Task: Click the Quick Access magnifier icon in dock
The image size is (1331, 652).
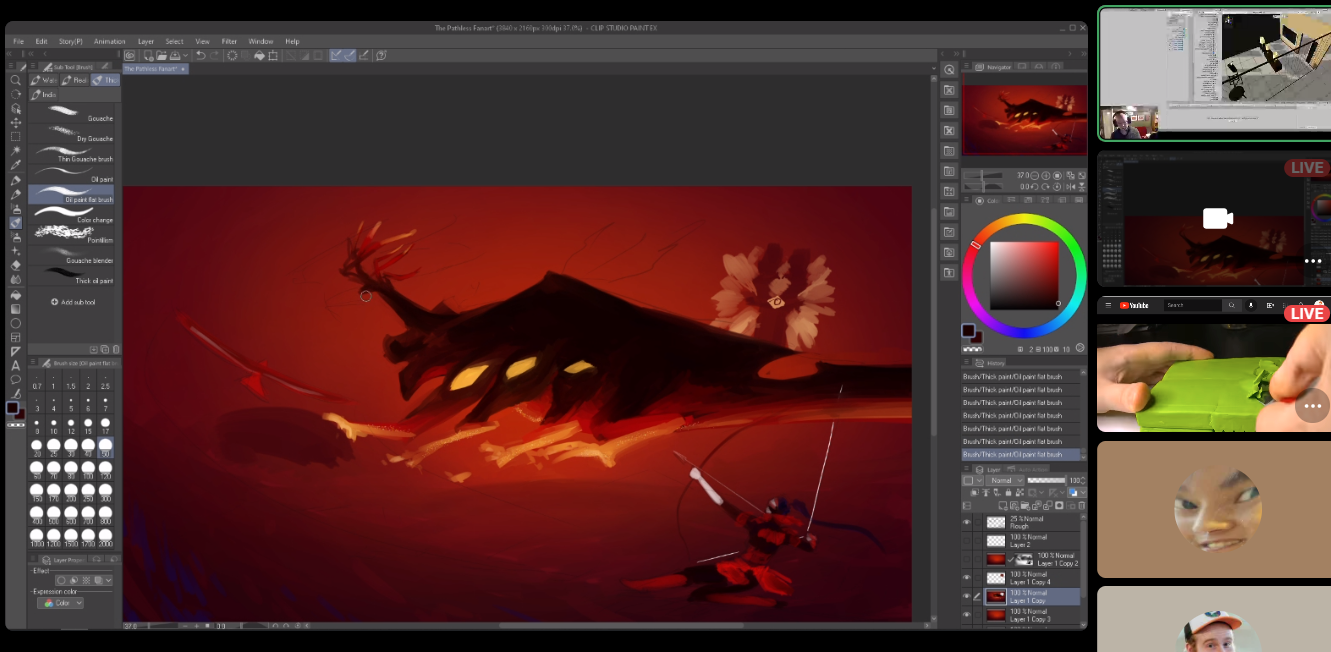Action: pyautogui.click(x=949, y=70)
